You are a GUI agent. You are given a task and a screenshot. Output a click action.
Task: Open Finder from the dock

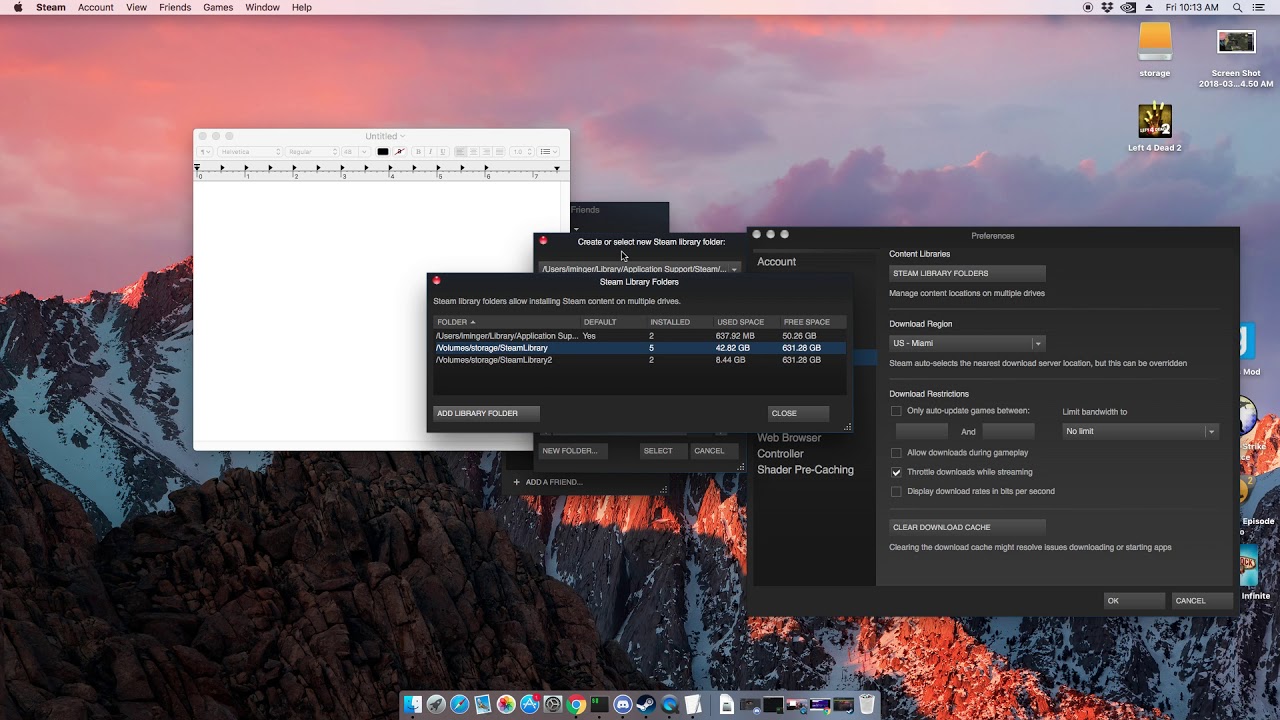413,704
